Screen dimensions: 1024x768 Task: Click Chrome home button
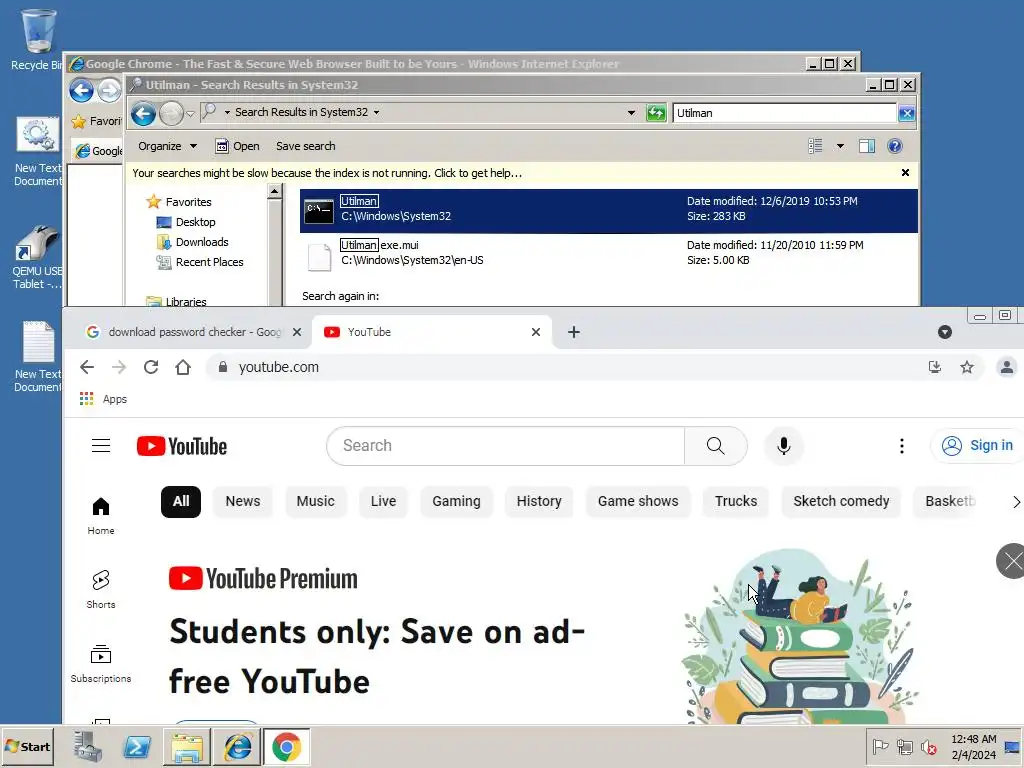pyautogui.click(x=183, y=367)
